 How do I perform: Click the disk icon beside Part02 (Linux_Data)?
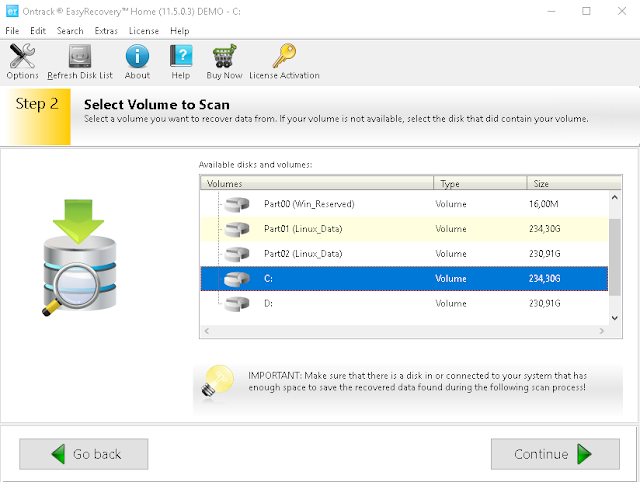[x=237, y=254]
